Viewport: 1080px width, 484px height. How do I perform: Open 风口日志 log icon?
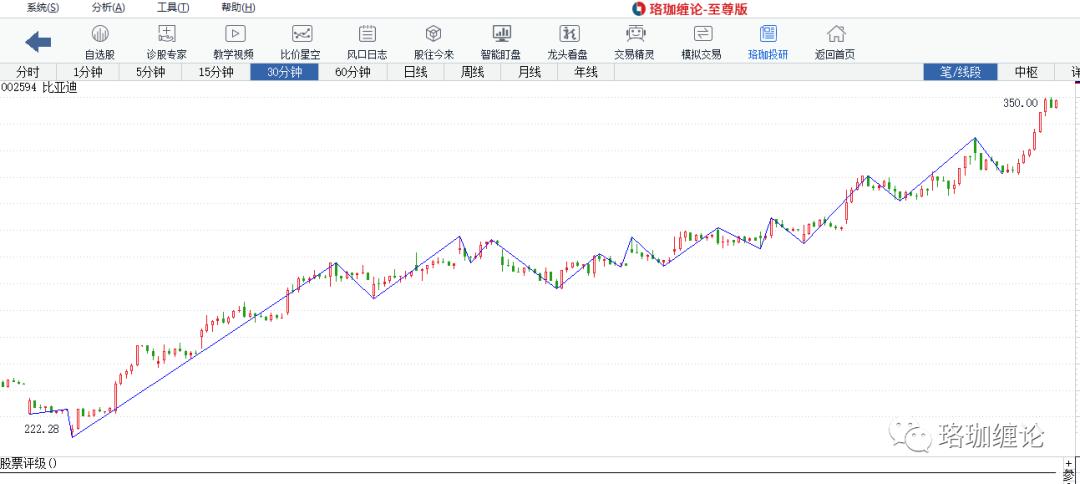click(368, 34)
